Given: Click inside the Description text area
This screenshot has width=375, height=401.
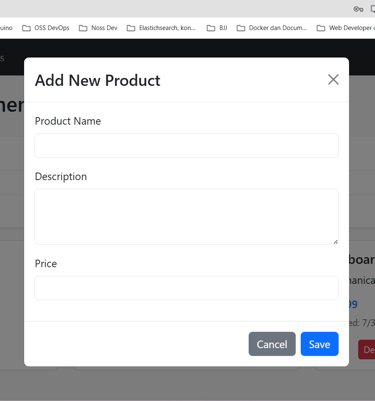Looking at the screenshot, I should click(187, 217).
